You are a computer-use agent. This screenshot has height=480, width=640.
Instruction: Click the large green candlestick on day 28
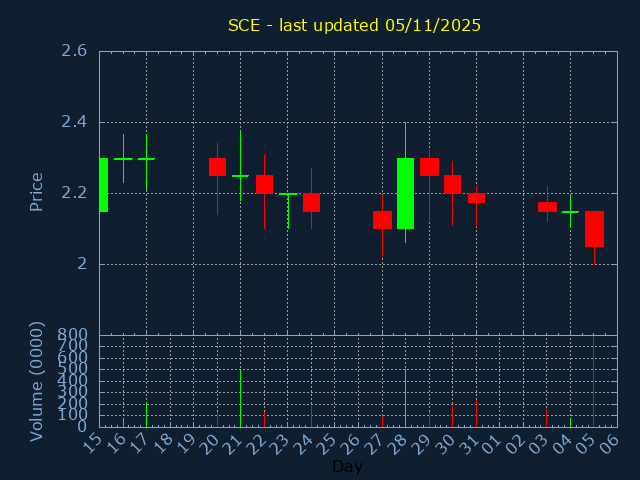coord(405,193)
